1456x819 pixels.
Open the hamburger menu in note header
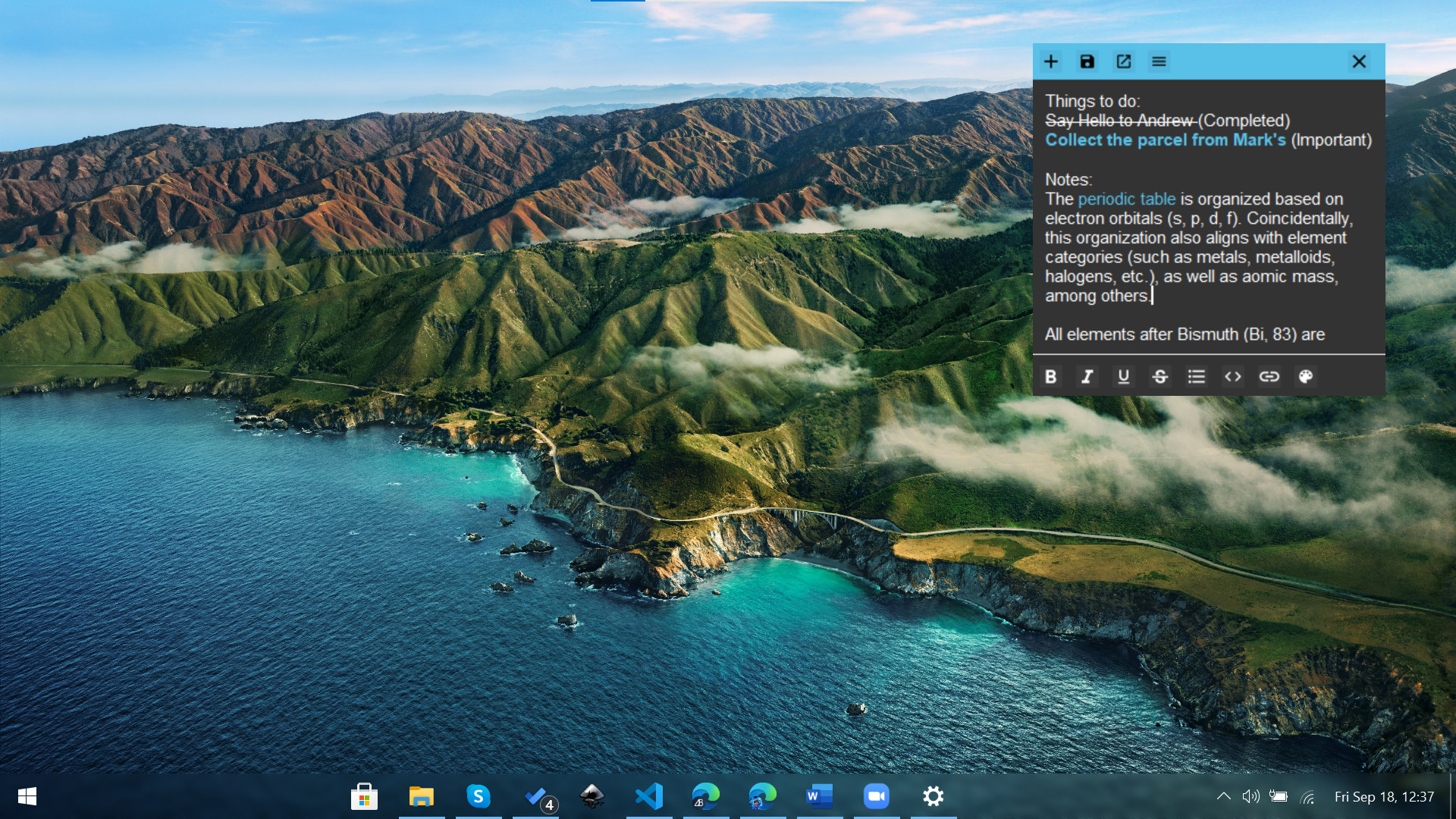(1159, 61)
